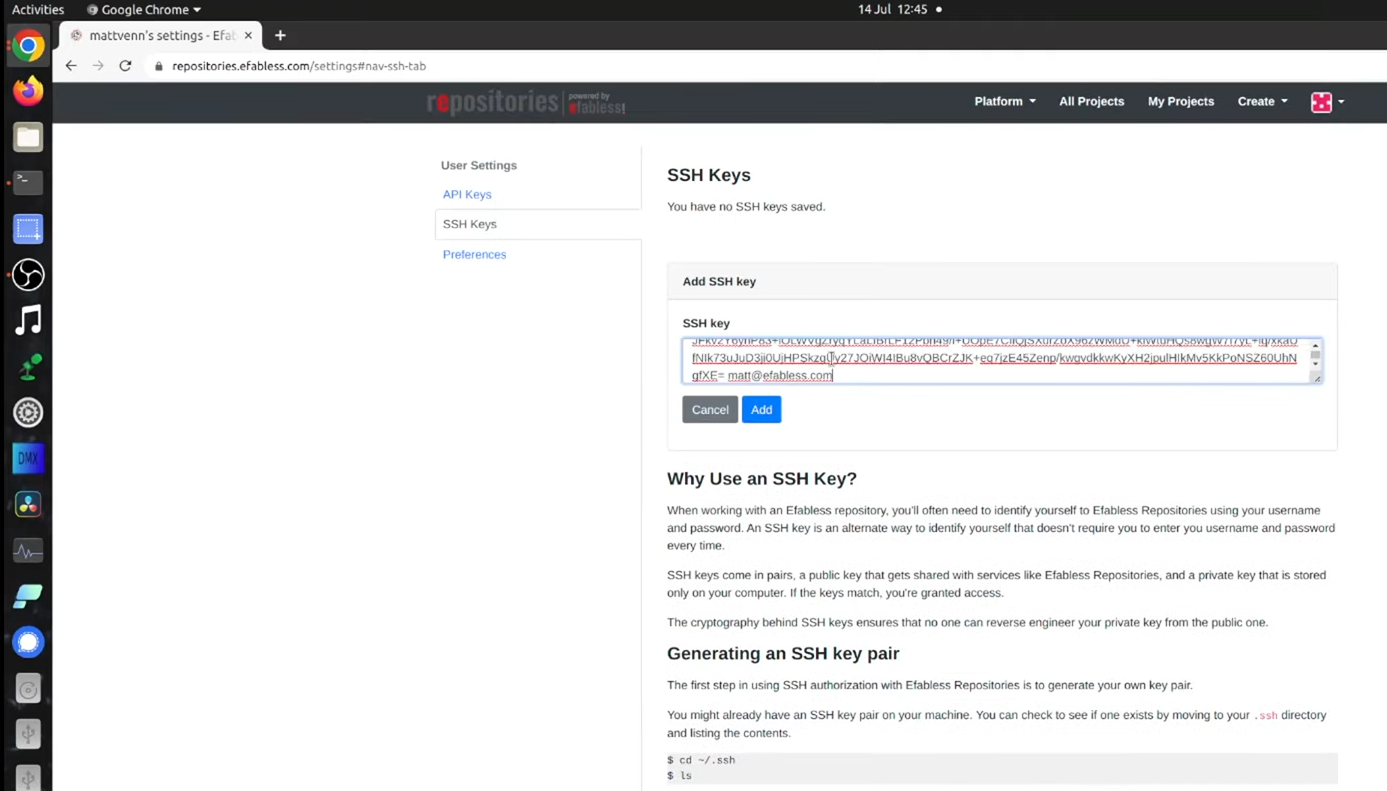Open Google Chrome from the dock
Image resolution: width=1387 pixels, height=791 pixels.
(28, 45)
